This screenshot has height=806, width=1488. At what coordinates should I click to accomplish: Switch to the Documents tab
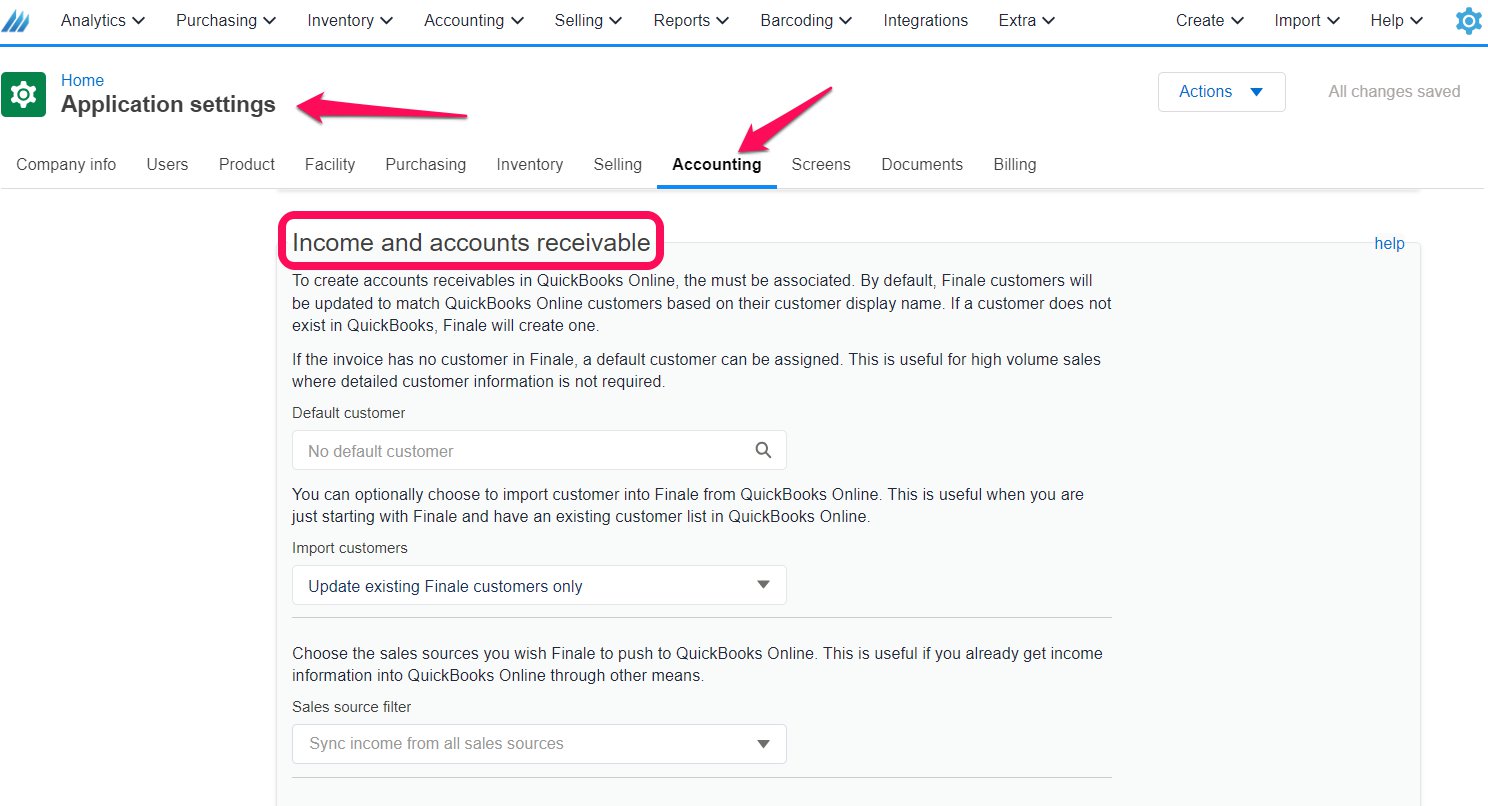tap(922, 164)
